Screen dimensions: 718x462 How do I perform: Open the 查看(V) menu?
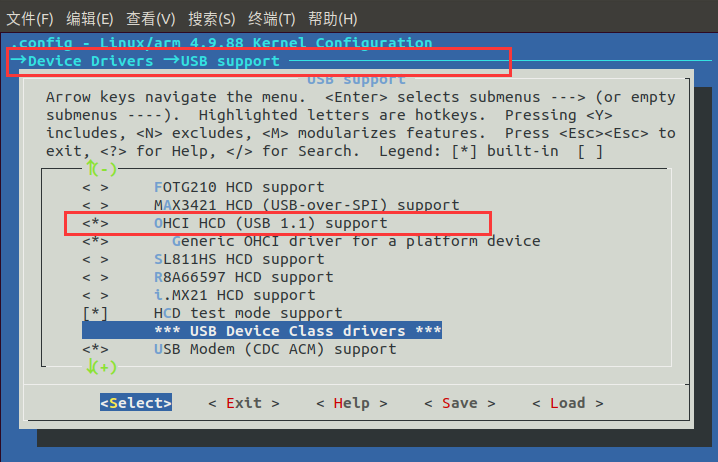tap(151, 19)
